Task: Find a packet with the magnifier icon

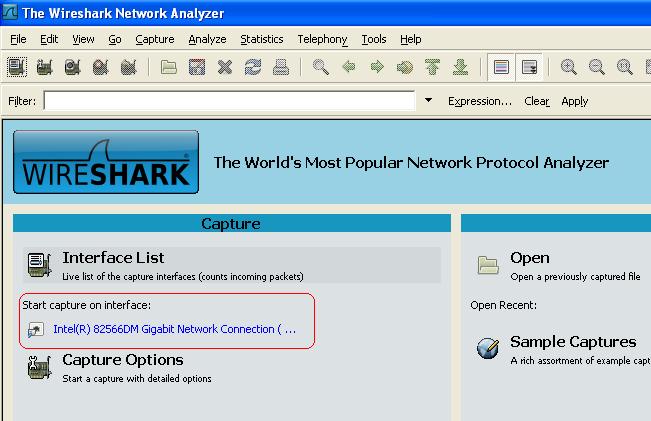Action: [x=321, y=67]
